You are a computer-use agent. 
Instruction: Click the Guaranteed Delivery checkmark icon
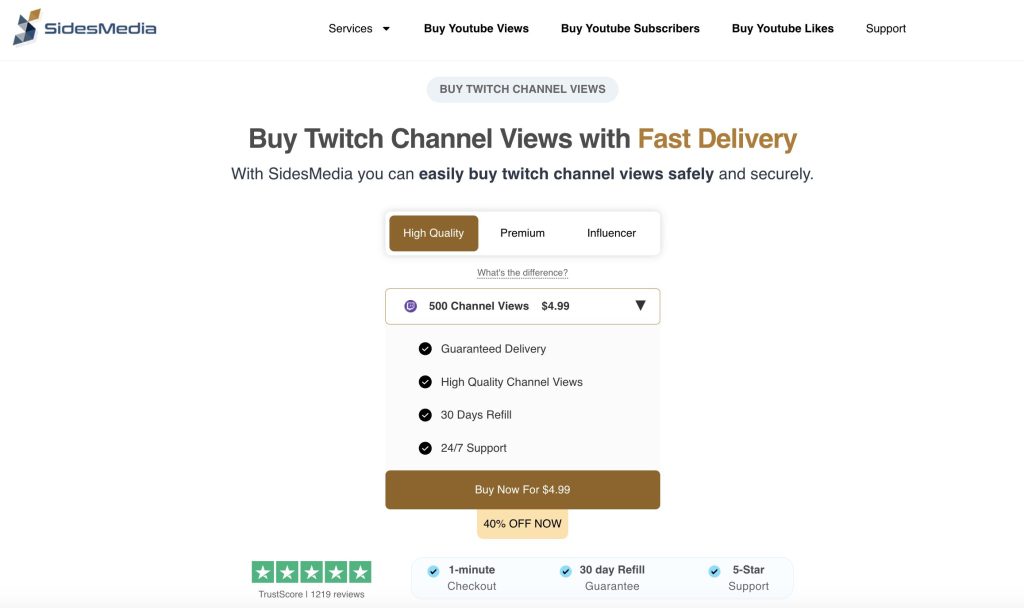[425, 348]
